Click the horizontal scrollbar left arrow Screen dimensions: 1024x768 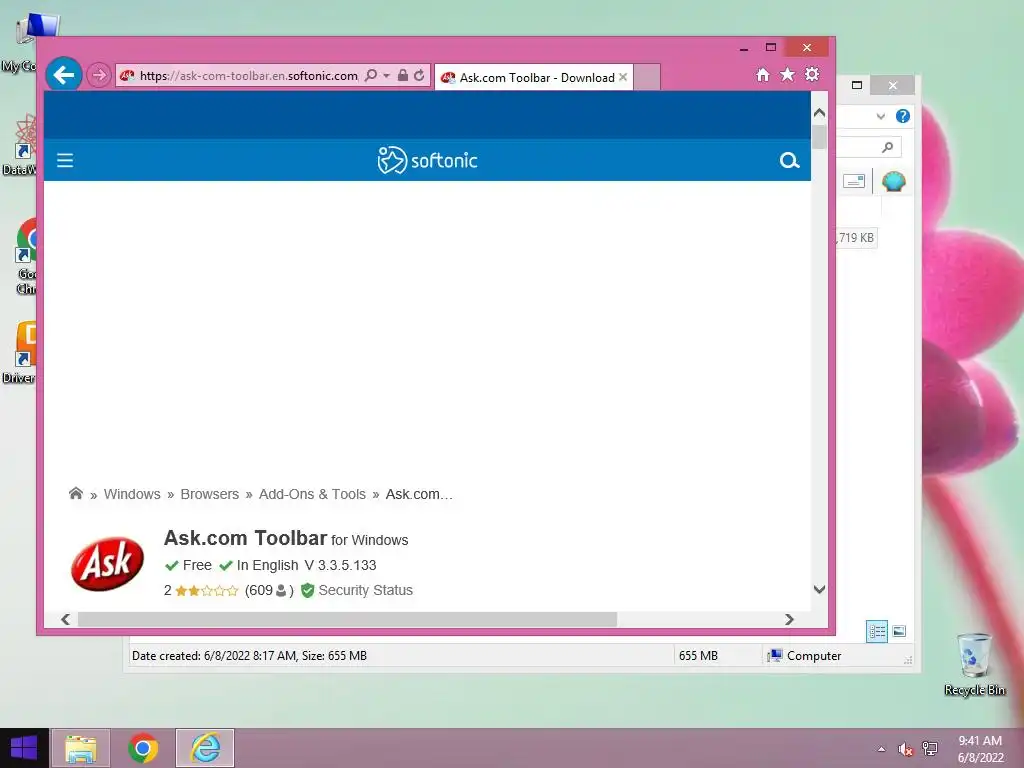65,619
